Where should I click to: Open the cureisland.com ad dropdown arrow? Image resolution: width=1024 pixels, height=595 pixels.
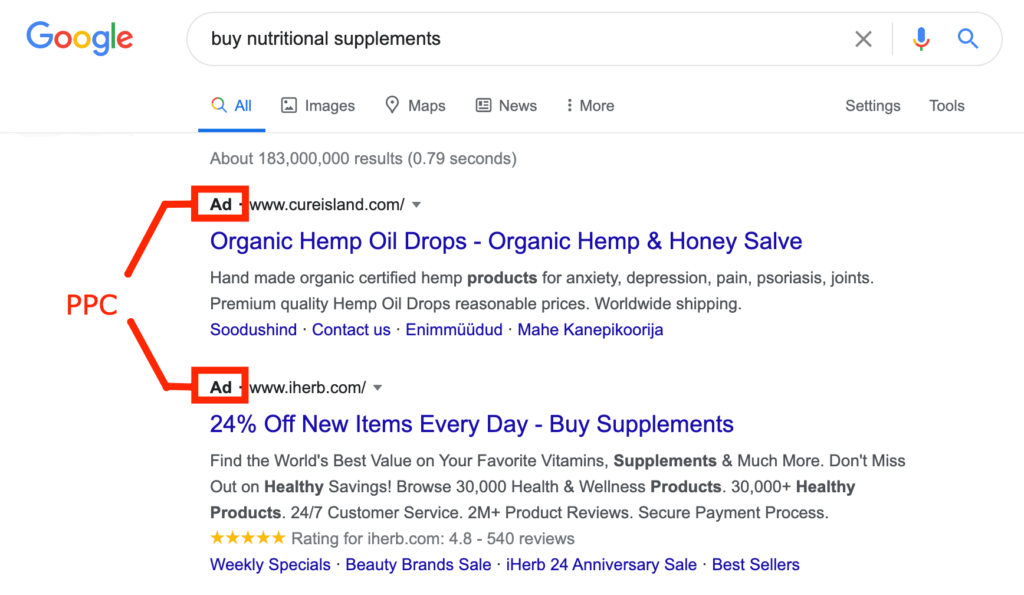pyautogui.click(x=417, y=205)
